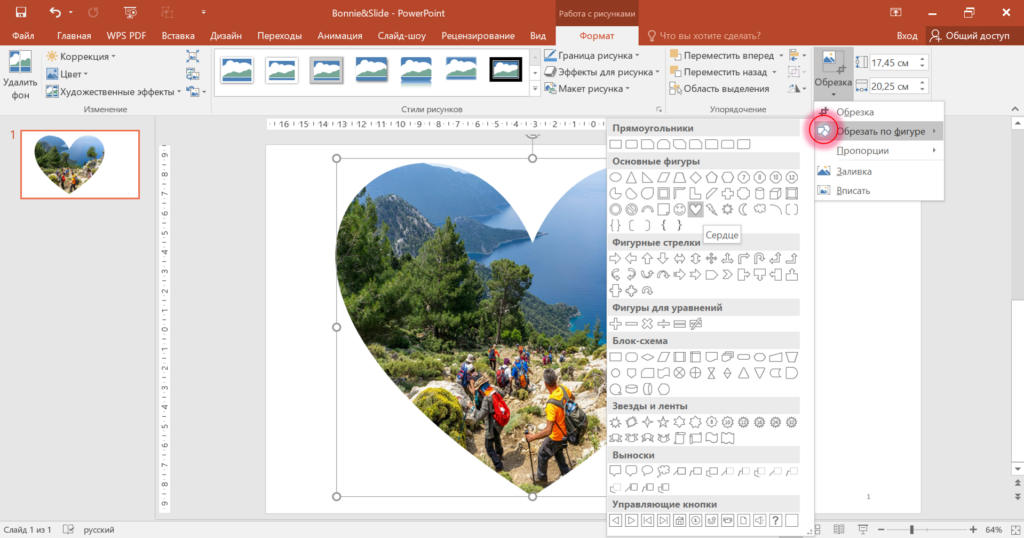Click the Undo arrow icon
This screenshot has height=538, width=1024.
pyautogui.click(x=55, y=12)
